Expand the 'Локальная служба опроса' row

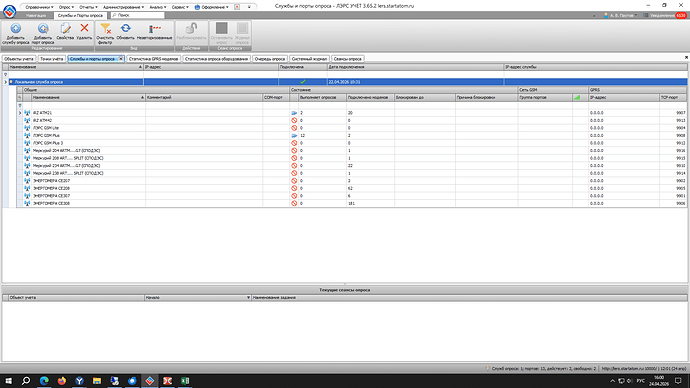tap(6, 82)
